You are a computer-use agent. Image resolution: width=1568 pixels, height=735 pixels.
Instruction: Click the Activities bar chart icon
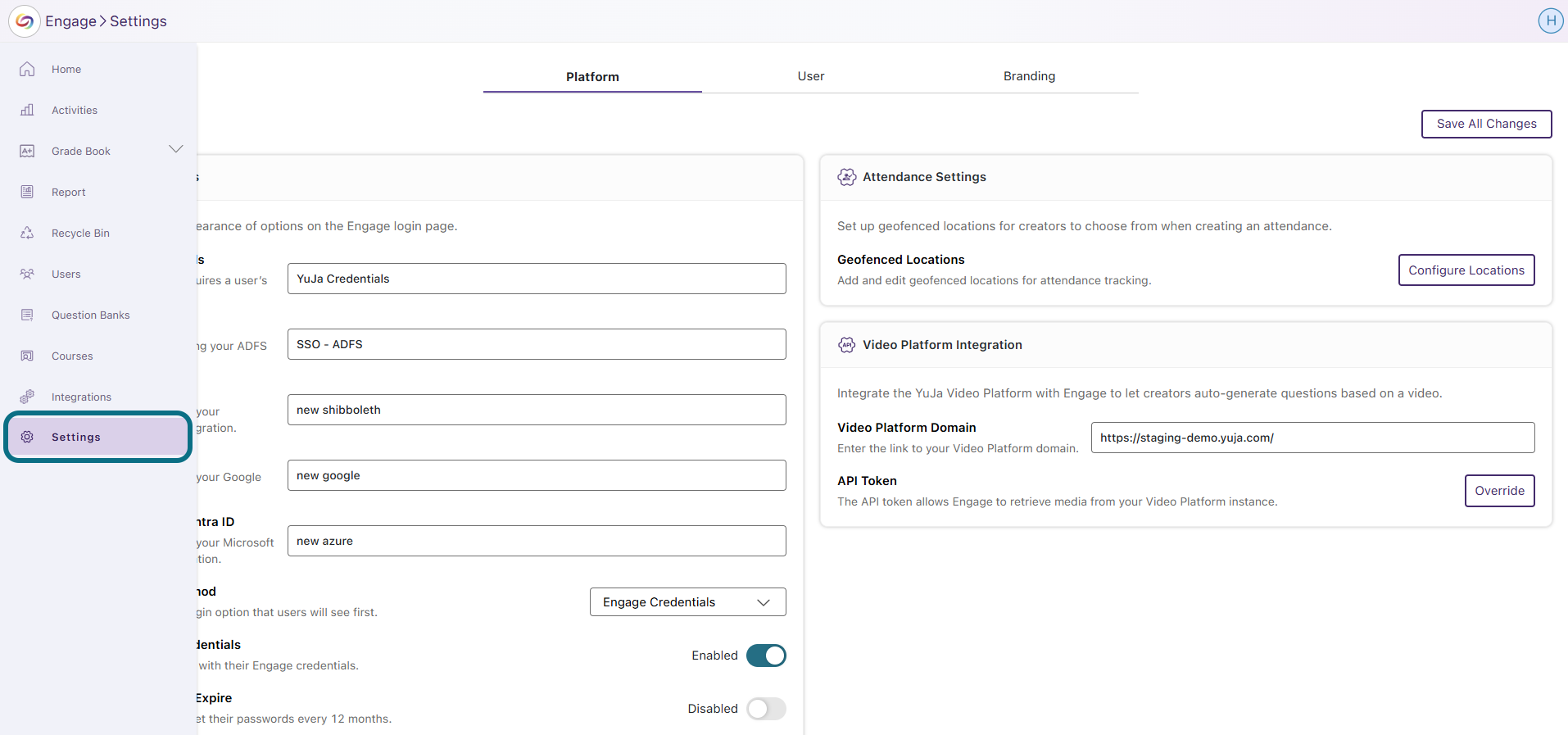tap(27, 110)
